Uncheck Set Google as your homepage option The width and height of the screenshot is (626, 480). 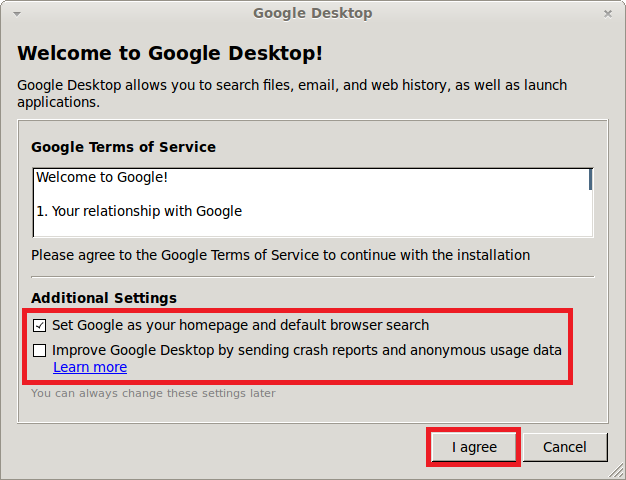[40, 325]
